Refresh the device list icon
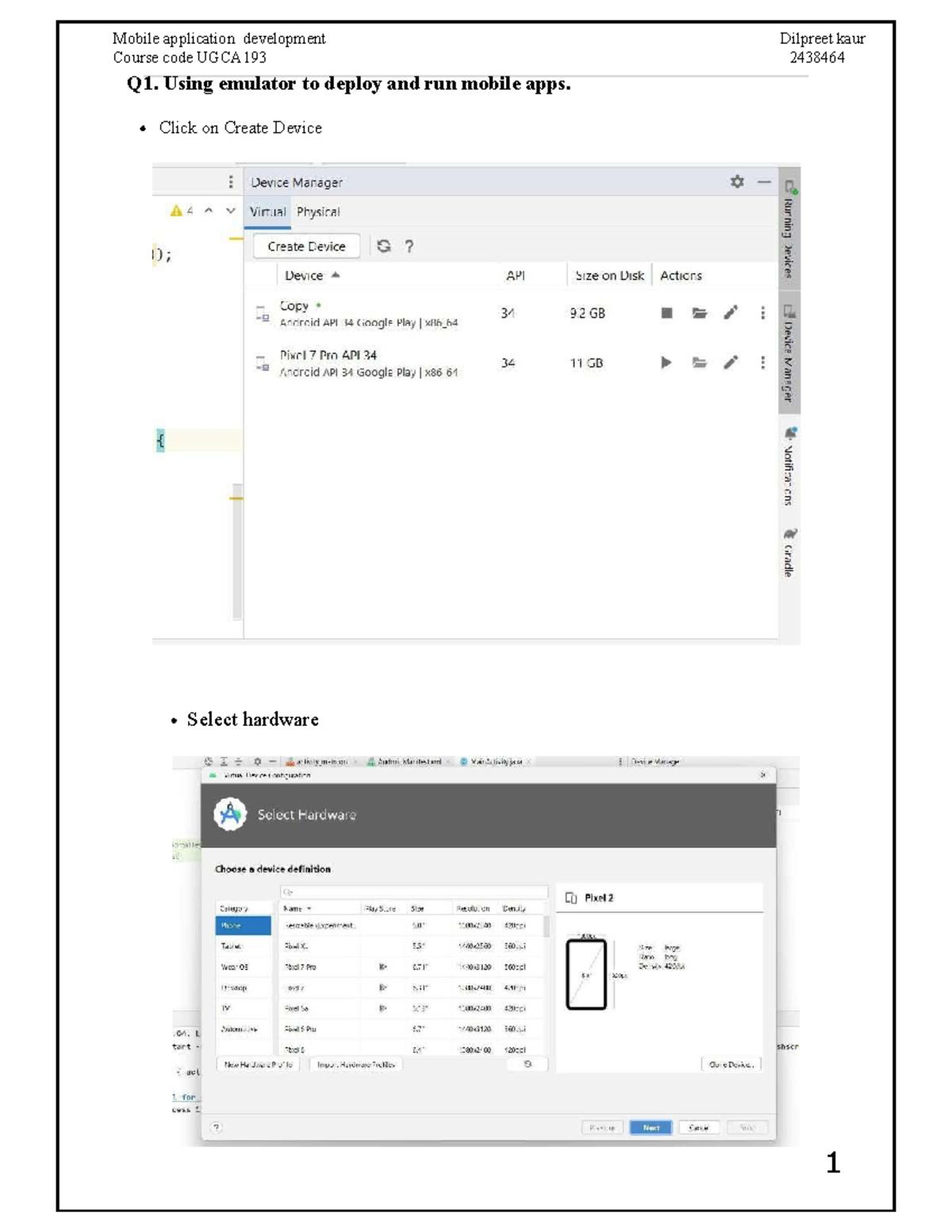The image size is (952, 1232). 384,246
